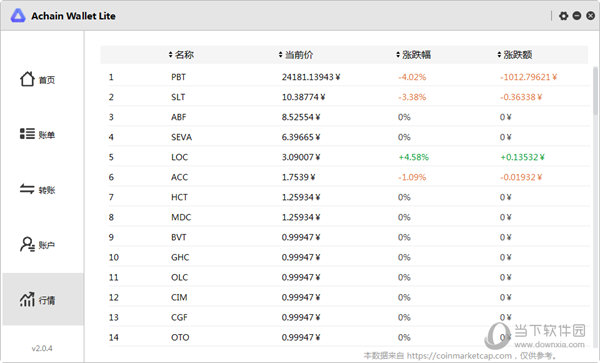Click the +4.58% change for LOC
600x363 pixels.
click(414, 157)
